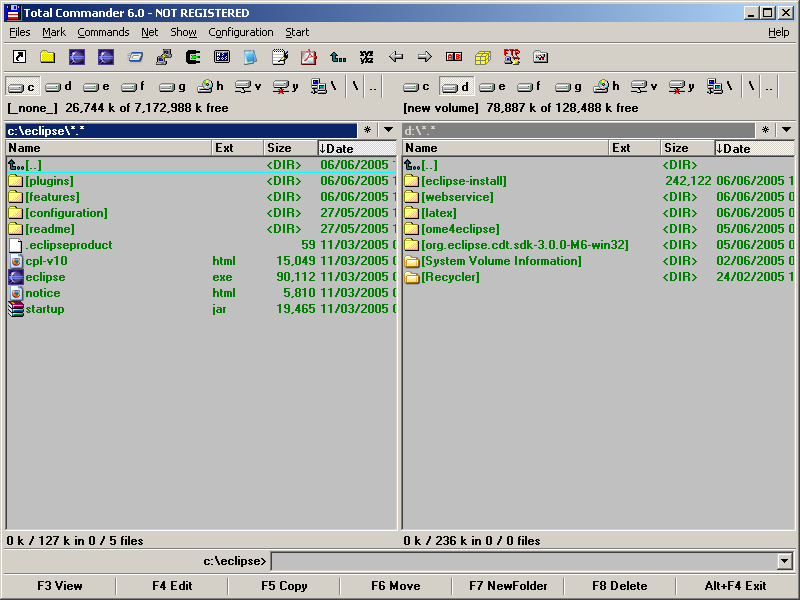Launch second Eclipse toolbar icon

coord(106,57)
